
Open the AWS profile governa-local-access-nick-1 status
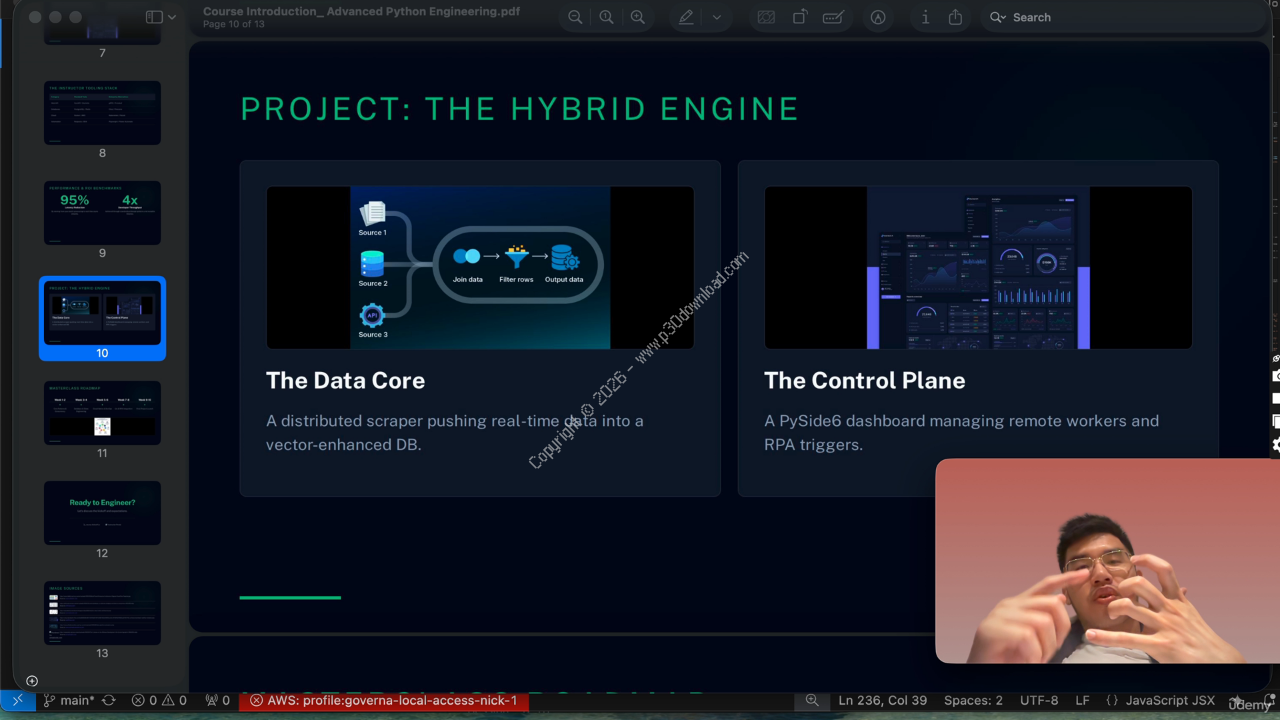(x=384, y=700)
